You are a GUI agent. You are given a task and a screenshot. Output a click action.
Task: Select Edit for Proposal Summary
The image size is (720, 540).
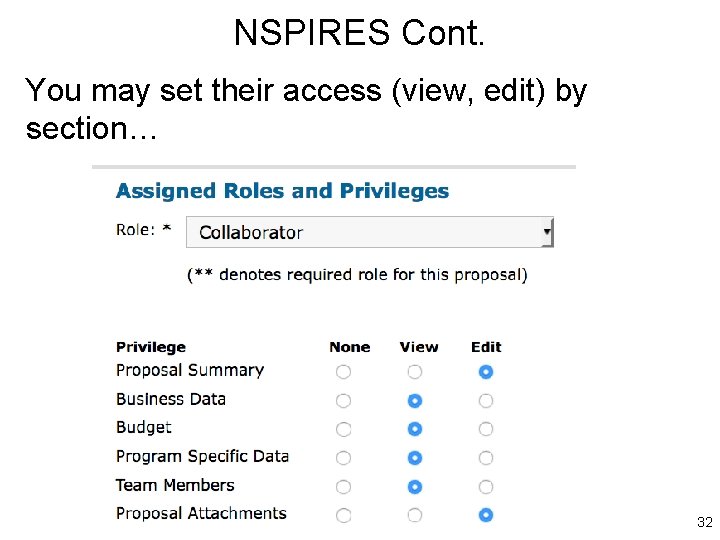click(x=486, y=372)
